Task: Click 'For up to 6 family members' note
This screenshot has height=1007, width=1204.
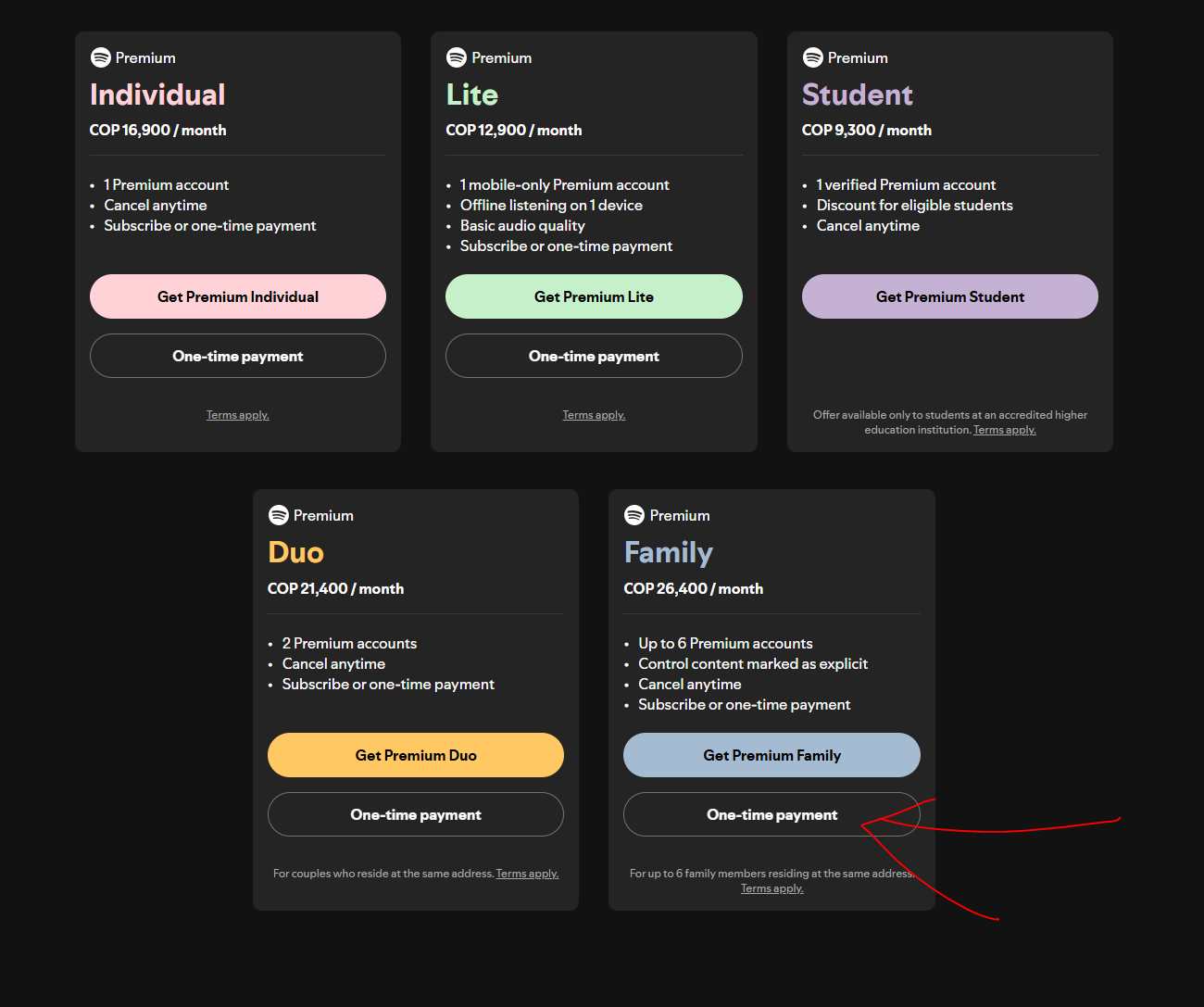Action: click(x=771, y=874)
